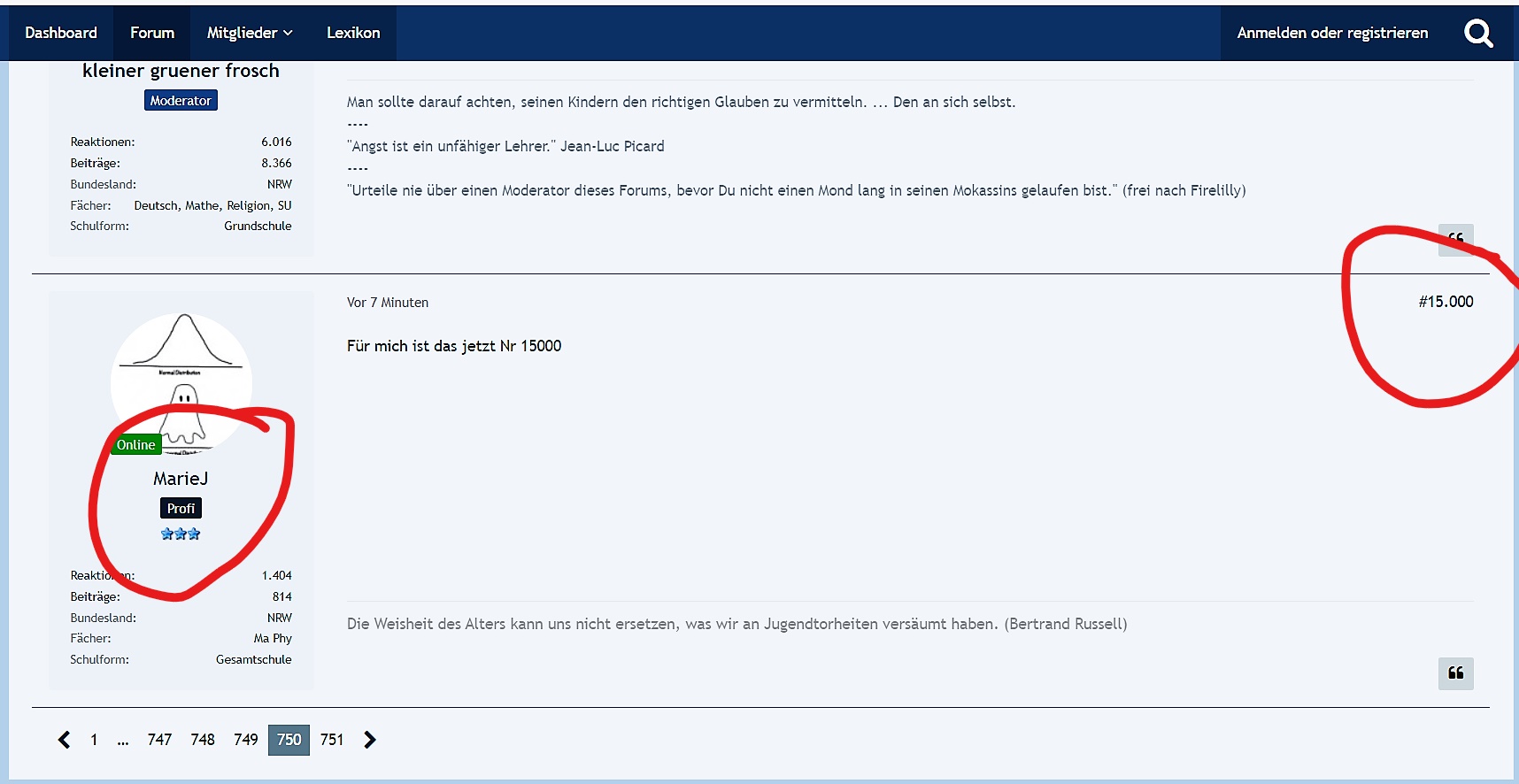The image size is (1519, 784).
Task: Open kleiner gruener frosch's profile
Action: pyautogui.click(x=181, y=71)
